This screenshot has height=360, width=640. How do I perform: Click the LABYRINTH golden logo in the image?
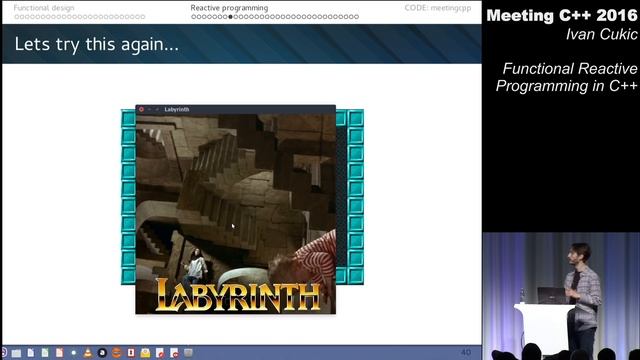[x=238, y=295]
